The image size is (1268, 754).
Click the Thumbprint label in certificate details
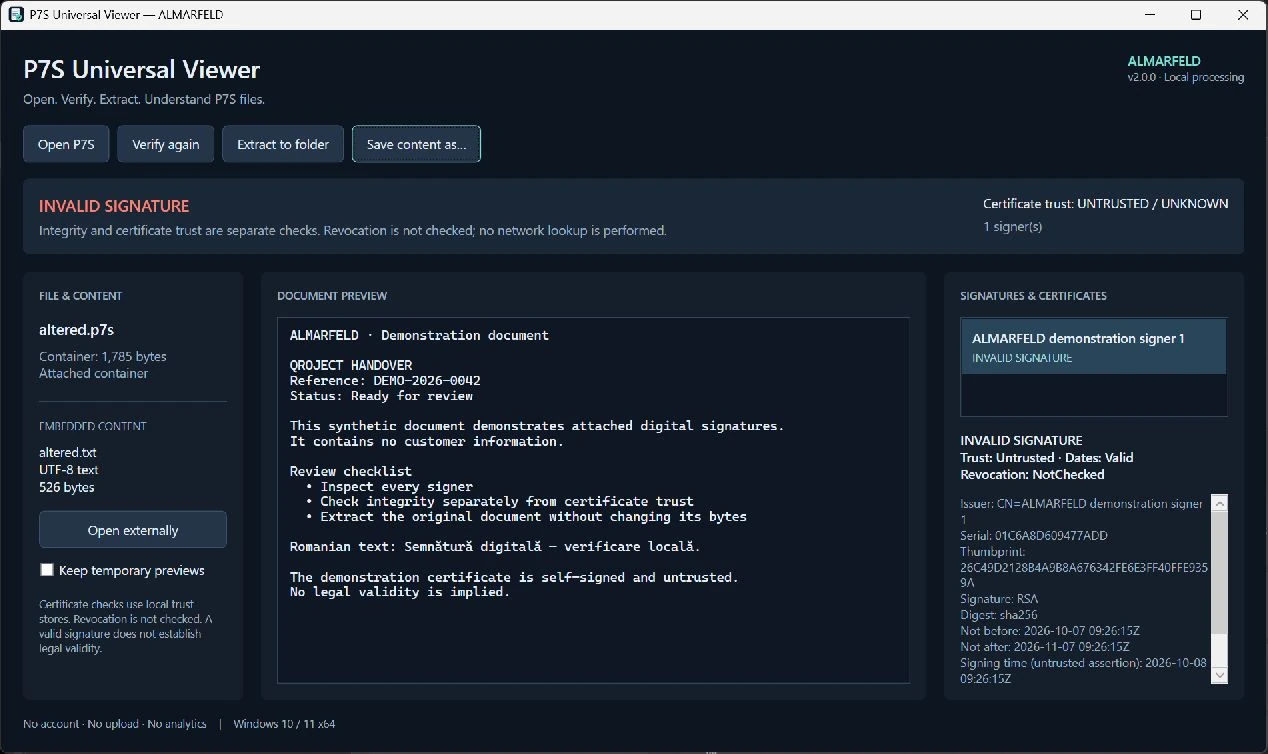992,551
